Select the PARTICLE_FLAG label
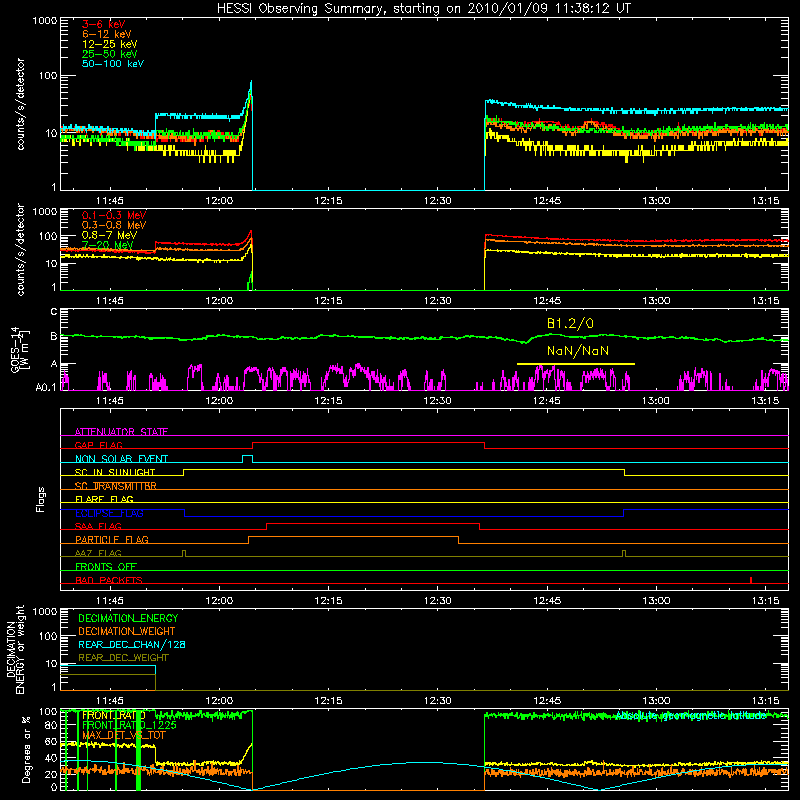This screenshot has width=800, height=800. [x=112, y=539]
